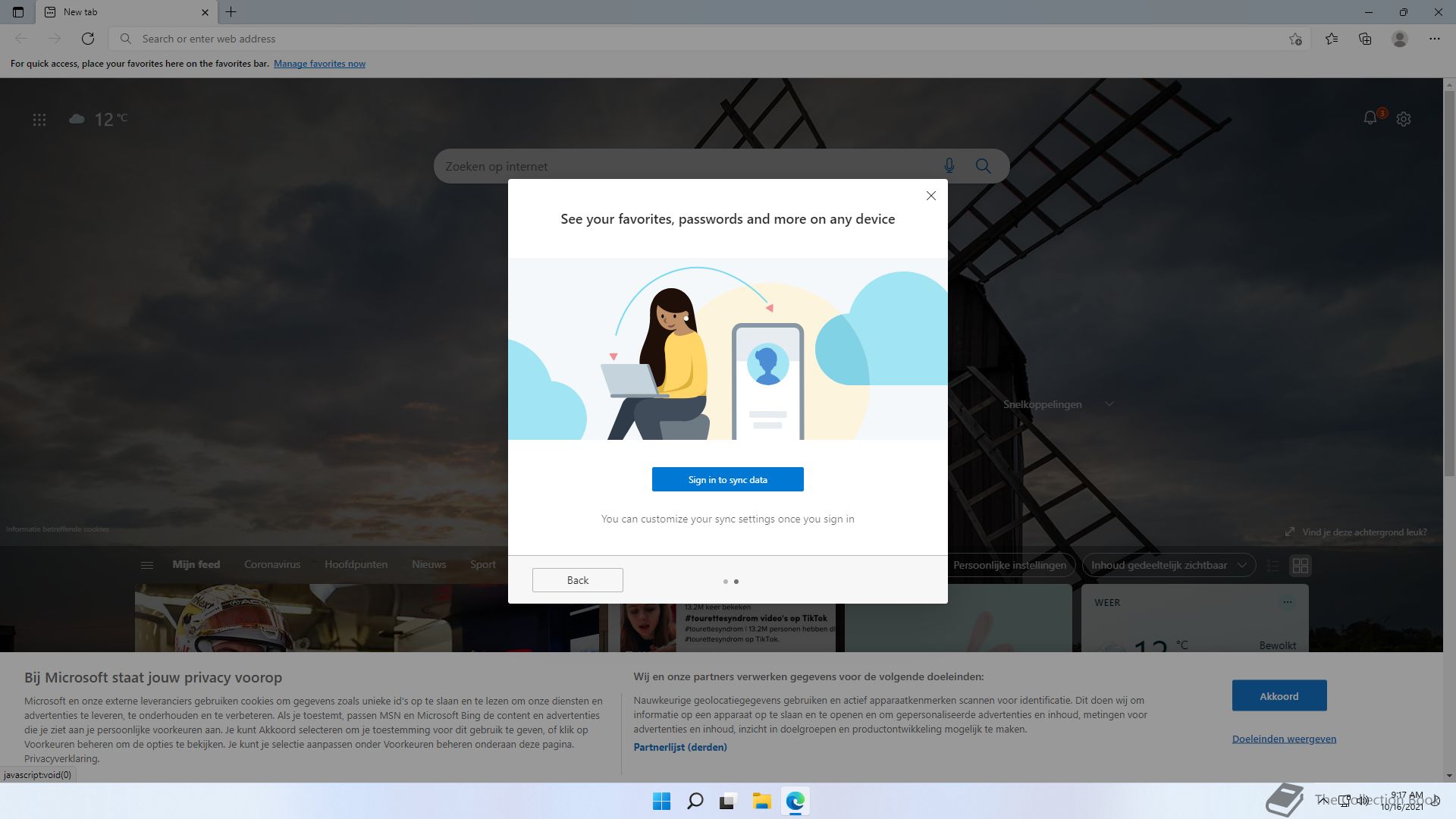The height and width of the screenshot is (819, 1456).
Task: Switch feed to list view icon
Action: click(1273, 566)
